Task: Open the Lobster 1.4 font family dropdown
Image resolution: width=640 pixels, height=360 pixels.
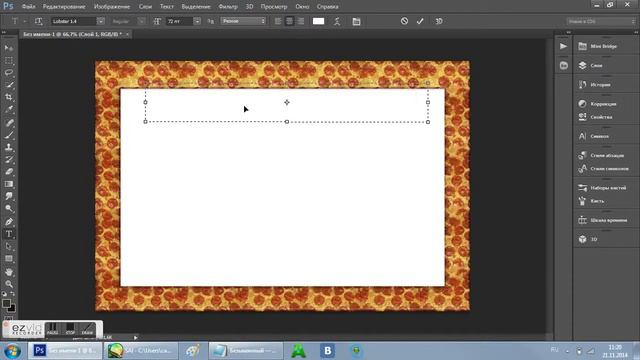Action: pos(100,21)
